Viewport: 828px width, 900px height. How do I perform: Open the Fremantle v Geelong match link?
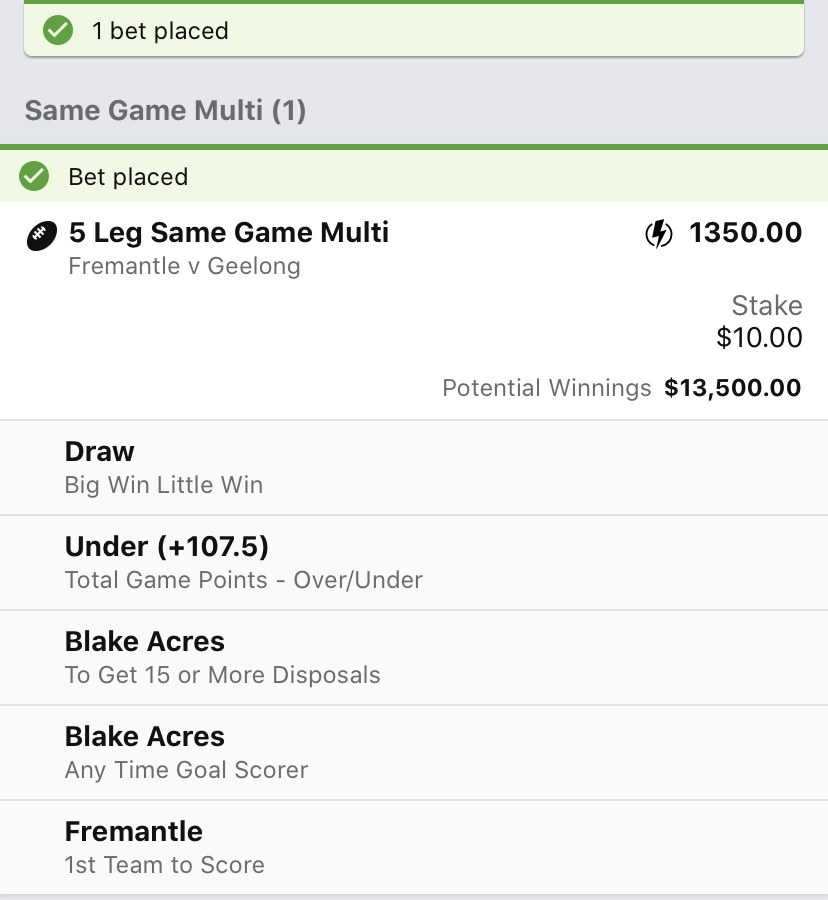pos(184,266)
